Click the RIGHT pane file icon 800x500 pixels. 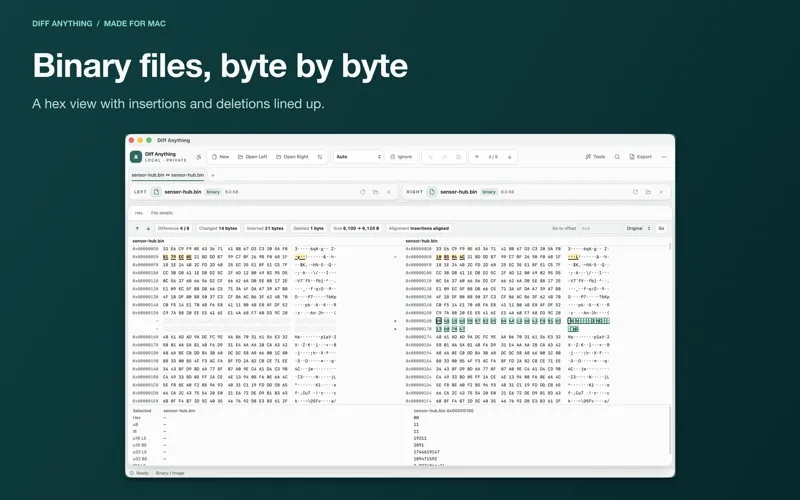pos(432,192)
